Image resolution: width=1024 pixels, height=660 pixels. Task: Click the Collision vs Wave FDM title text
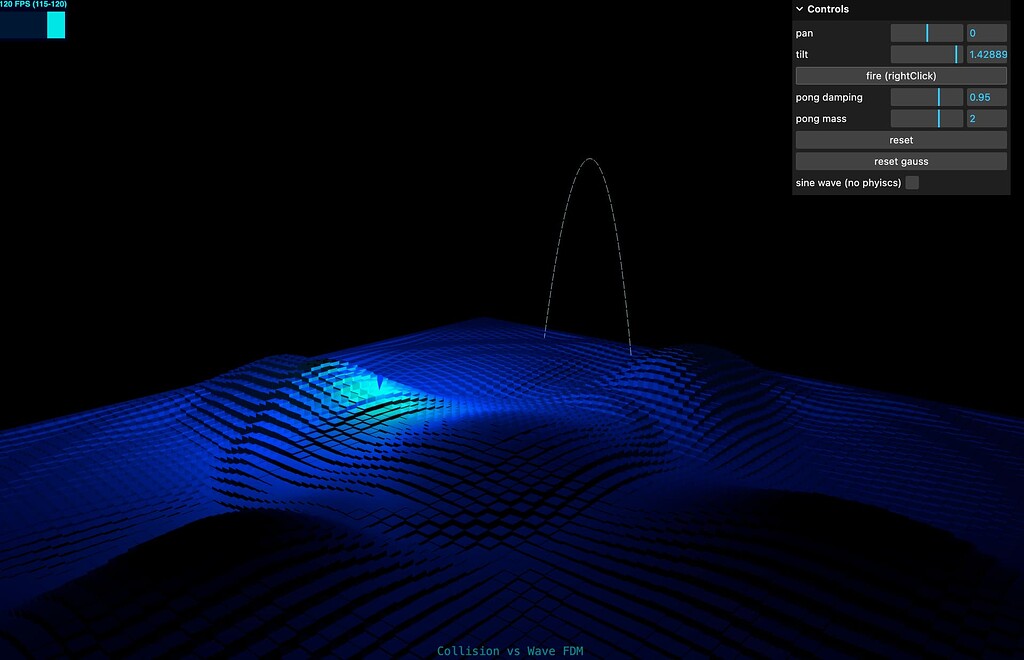click(511, 650)
